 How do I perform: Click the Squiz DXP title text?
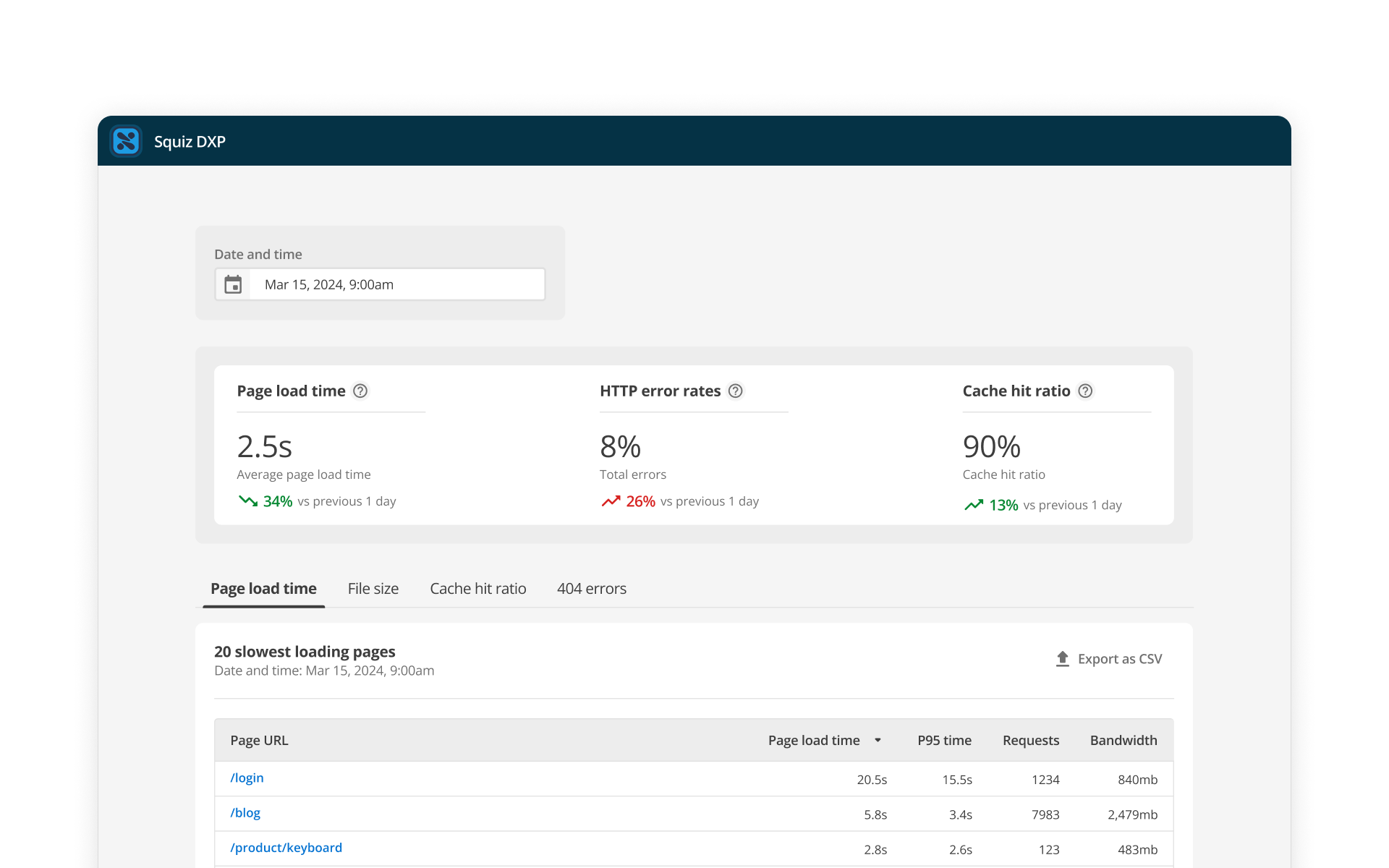coord(190,141)
